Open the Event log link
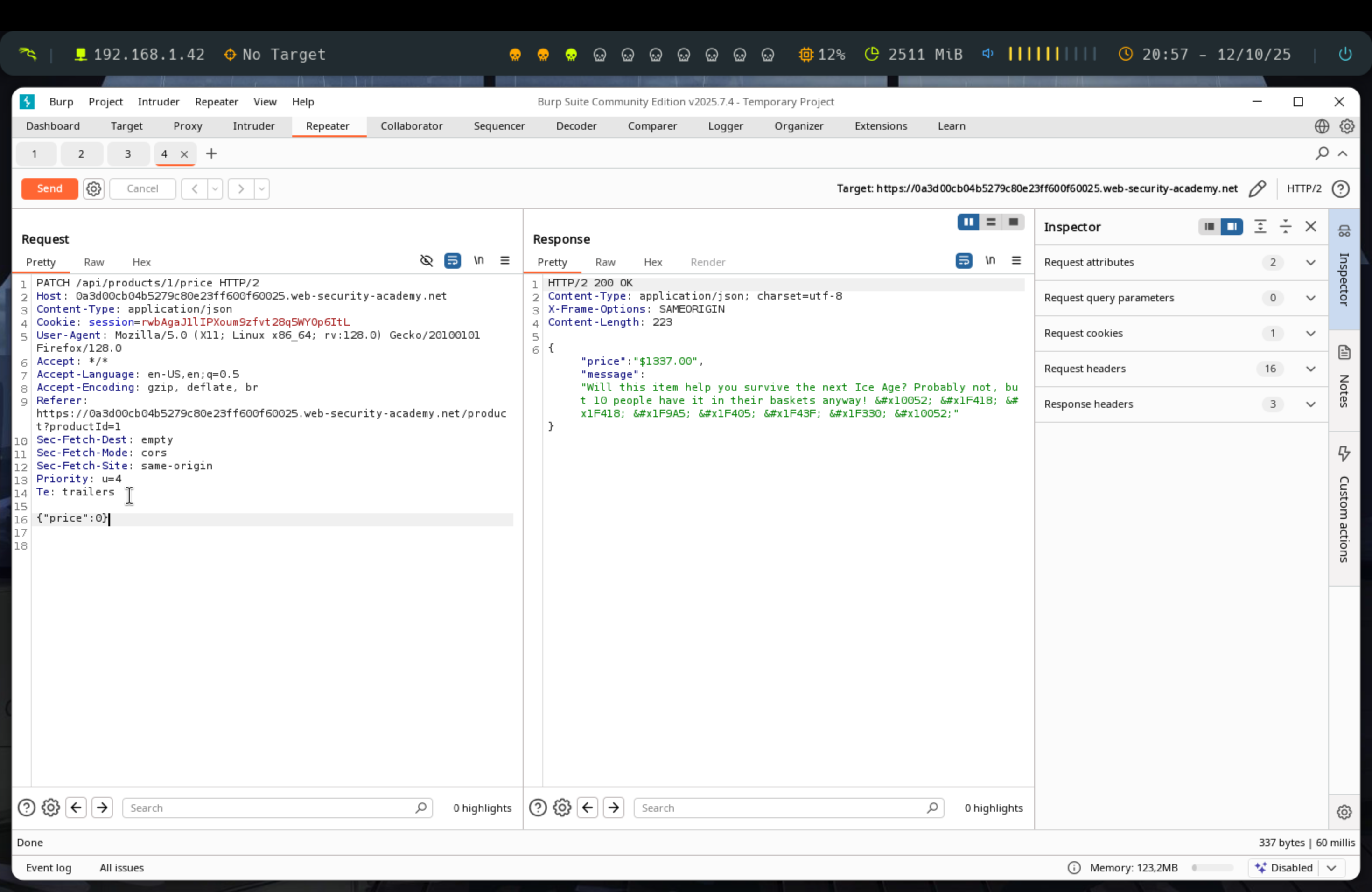1372x892 pixels. [x=49, y=867]
